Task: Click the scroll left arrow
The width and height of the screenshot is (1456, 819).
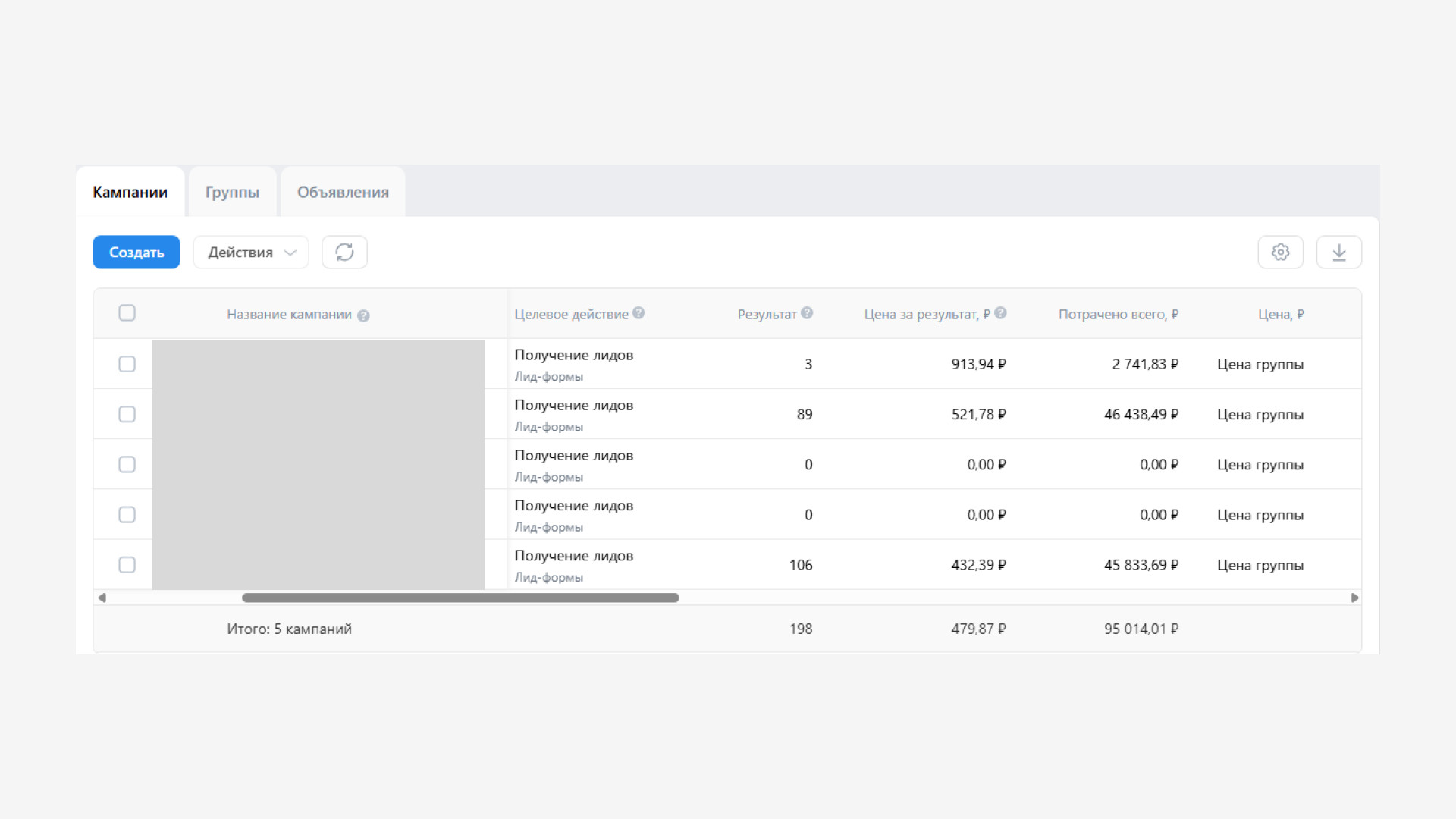Action: [102, 598]
